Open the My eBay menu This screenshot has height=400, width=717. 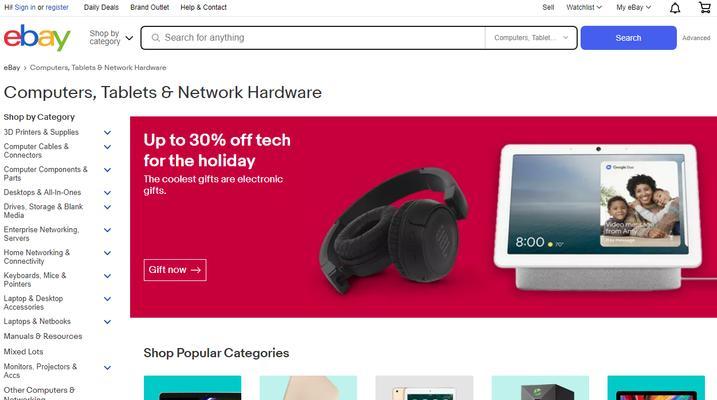(x=633, y=7)
